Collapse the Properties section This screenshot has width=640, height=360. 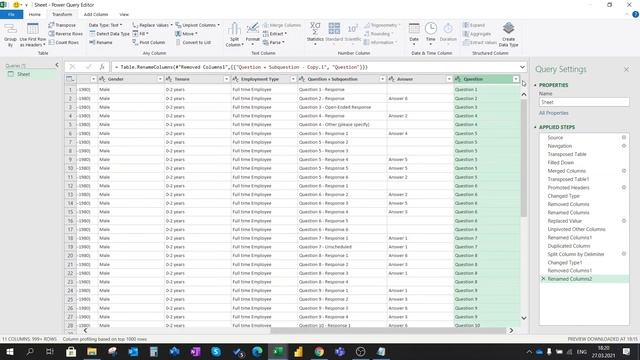pos(536,85)
